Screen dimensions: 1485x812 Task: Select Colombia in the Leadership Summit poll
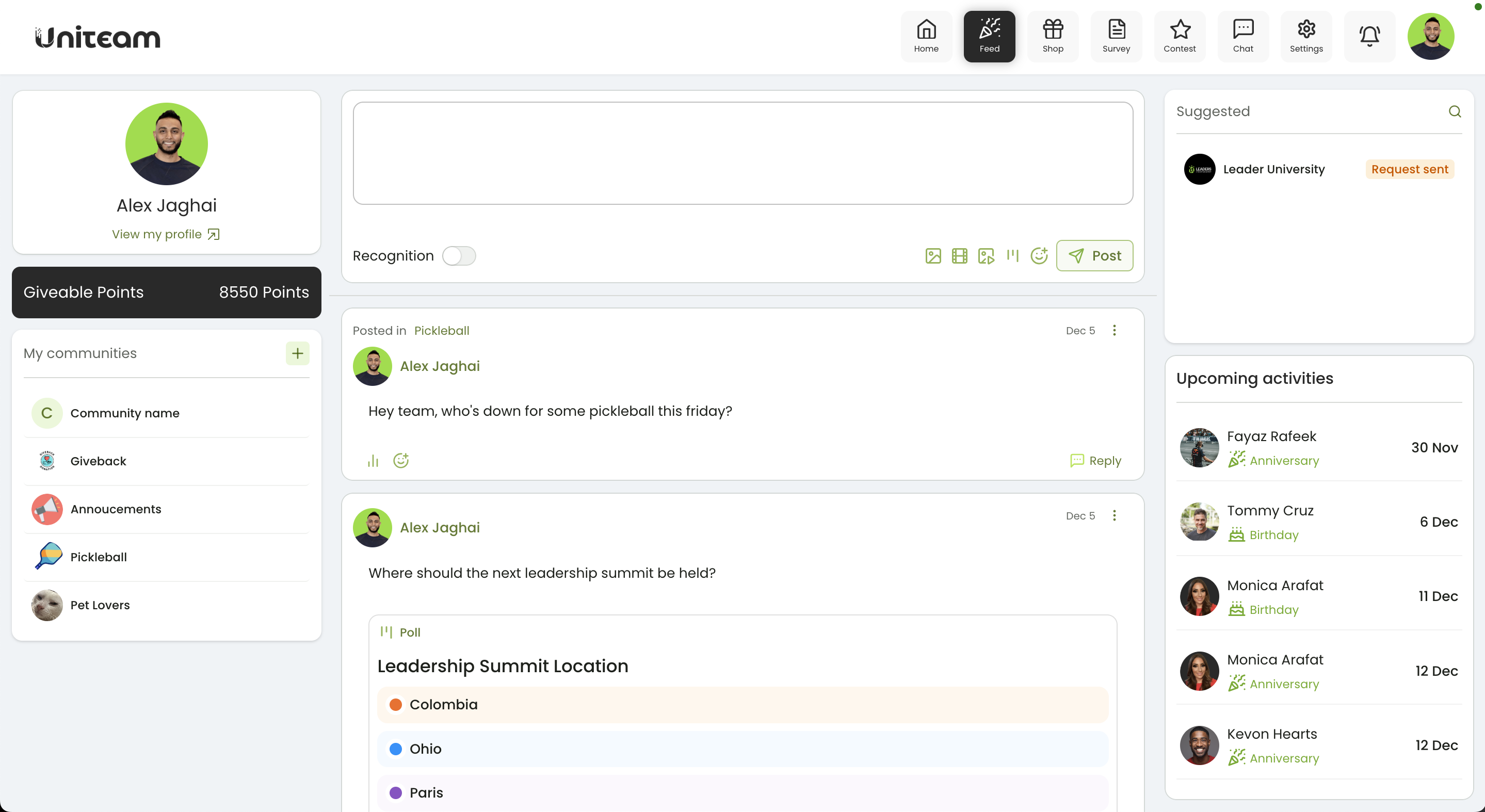pyautogui.click(x=742, y=704)
